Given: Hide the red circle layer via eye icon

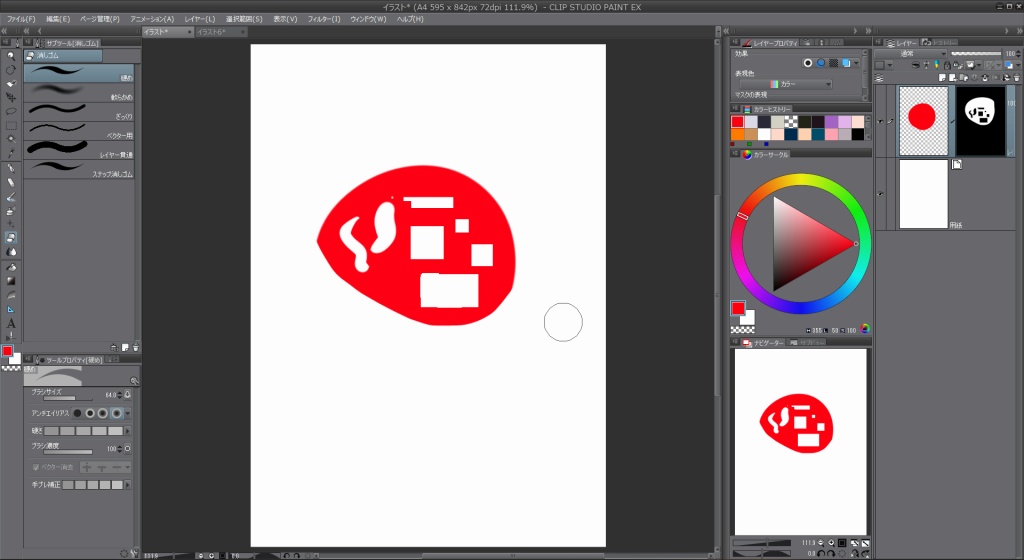Looking at the screenshot, I should [880, 121].
